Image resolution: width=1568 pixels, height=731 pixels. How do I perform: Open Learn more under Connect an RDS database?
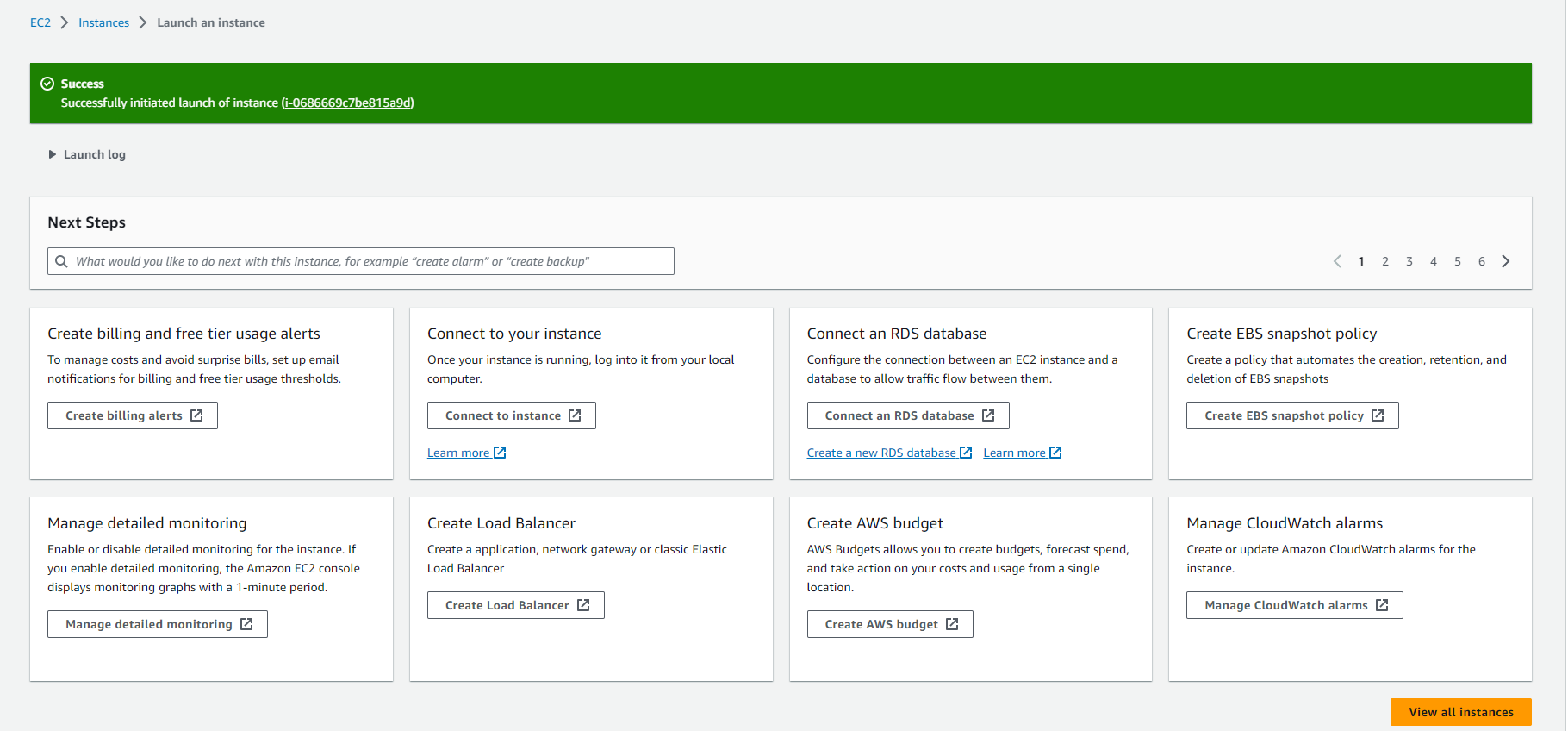1023,453
